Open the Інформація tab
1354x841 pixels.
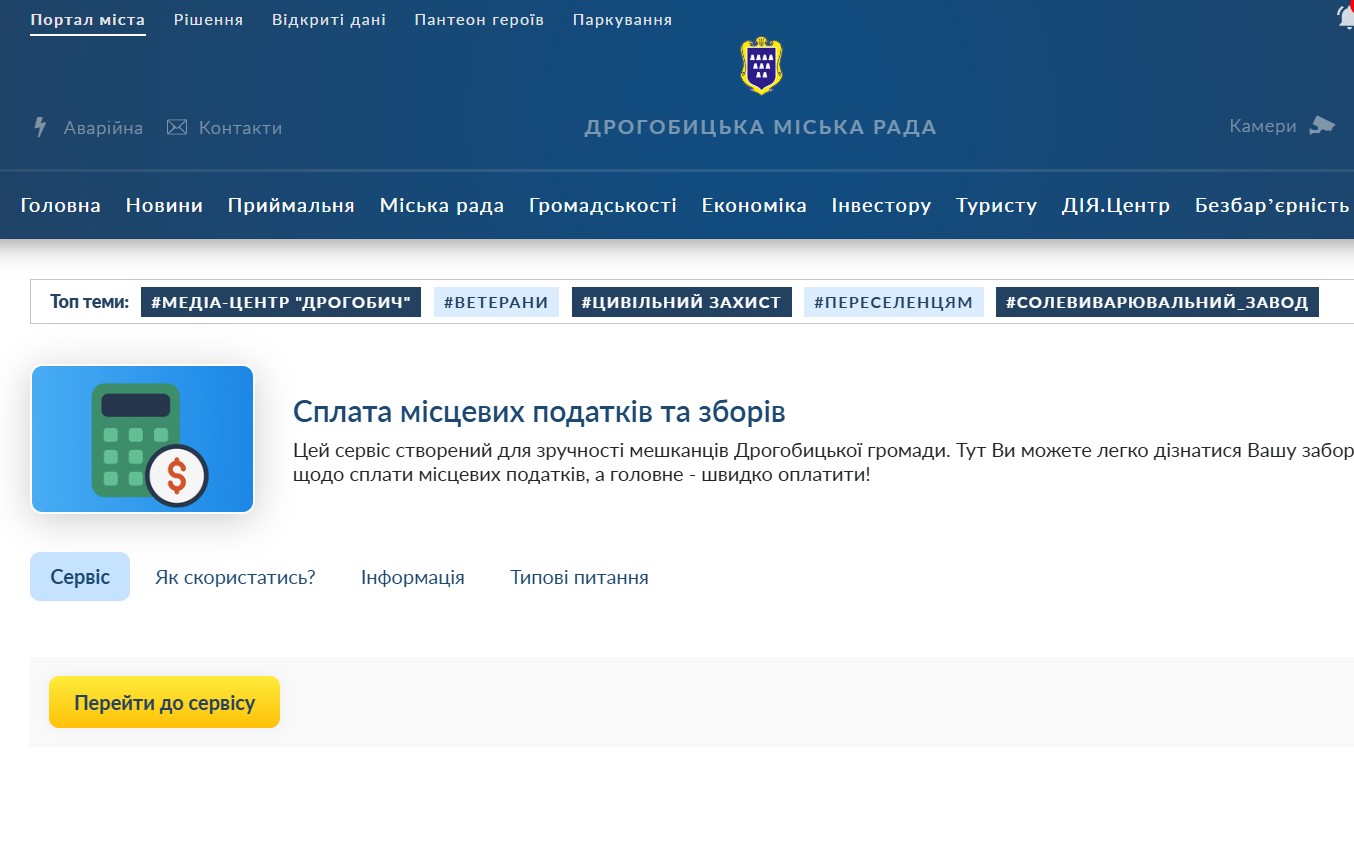412,577
